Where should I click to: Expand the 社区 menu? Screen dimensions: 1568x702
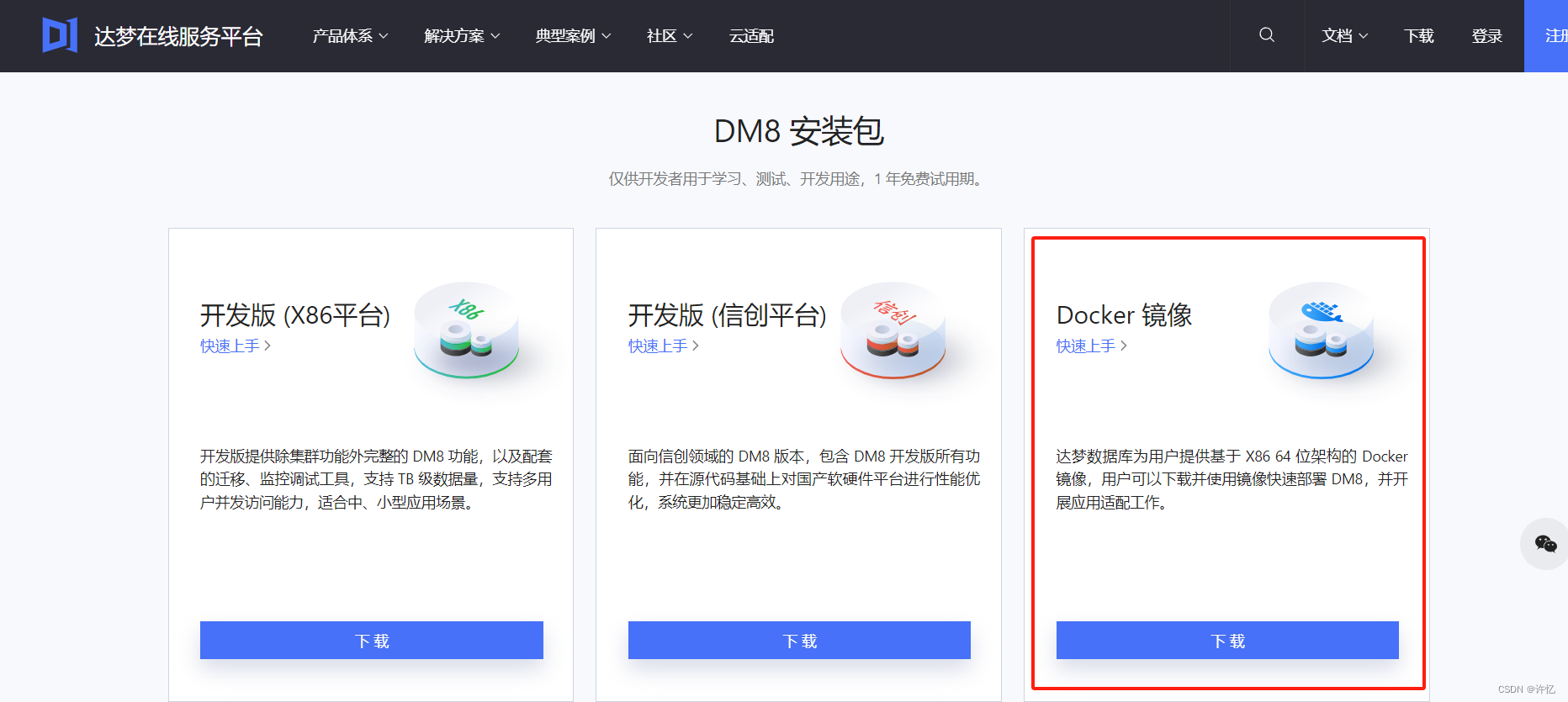tap(670, 36)
